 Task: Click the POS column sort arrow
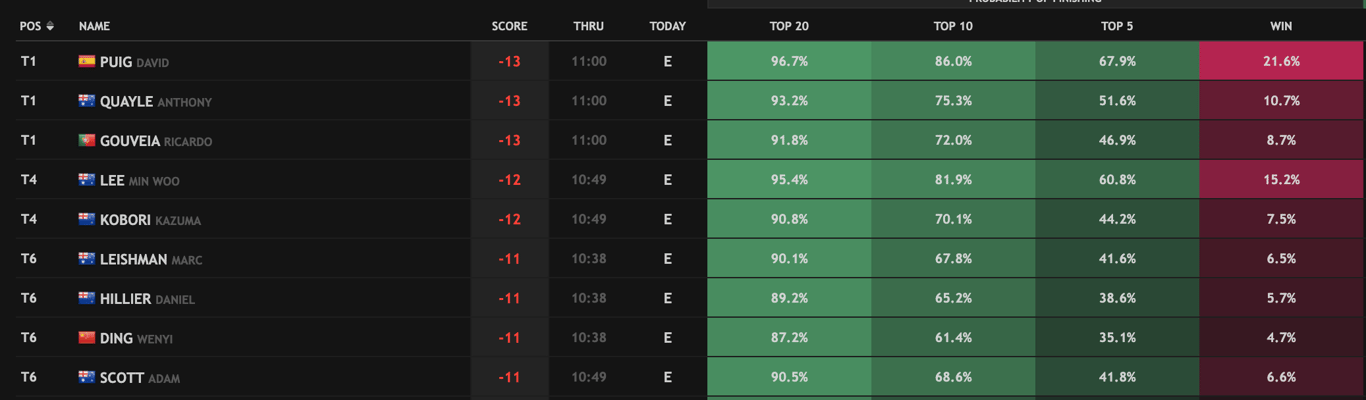pyautogui.click(x=50, y=26)
